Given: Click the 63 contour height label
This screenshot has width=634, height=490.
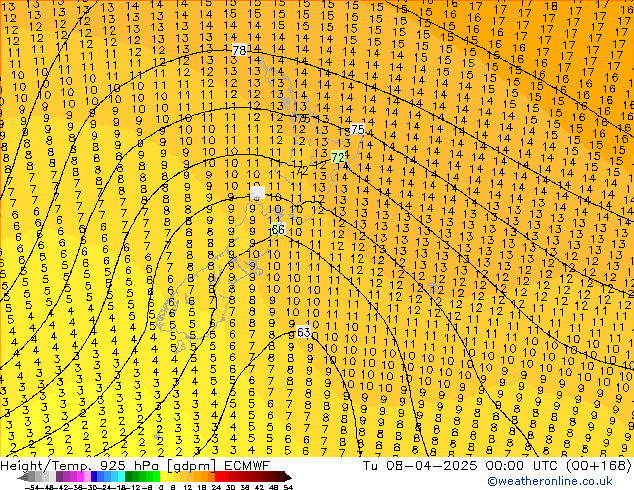Looking at the screenshot, I should pyautogui.click(x=303, y=332).
